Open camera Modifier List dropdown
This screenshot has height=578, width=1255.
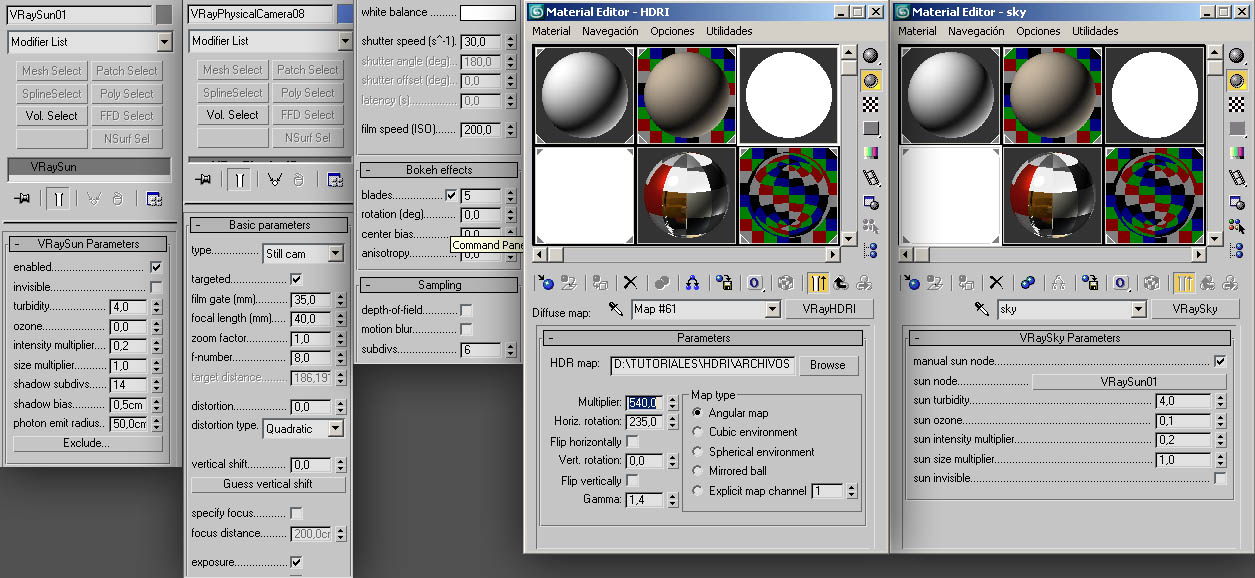tap(345, 41)
